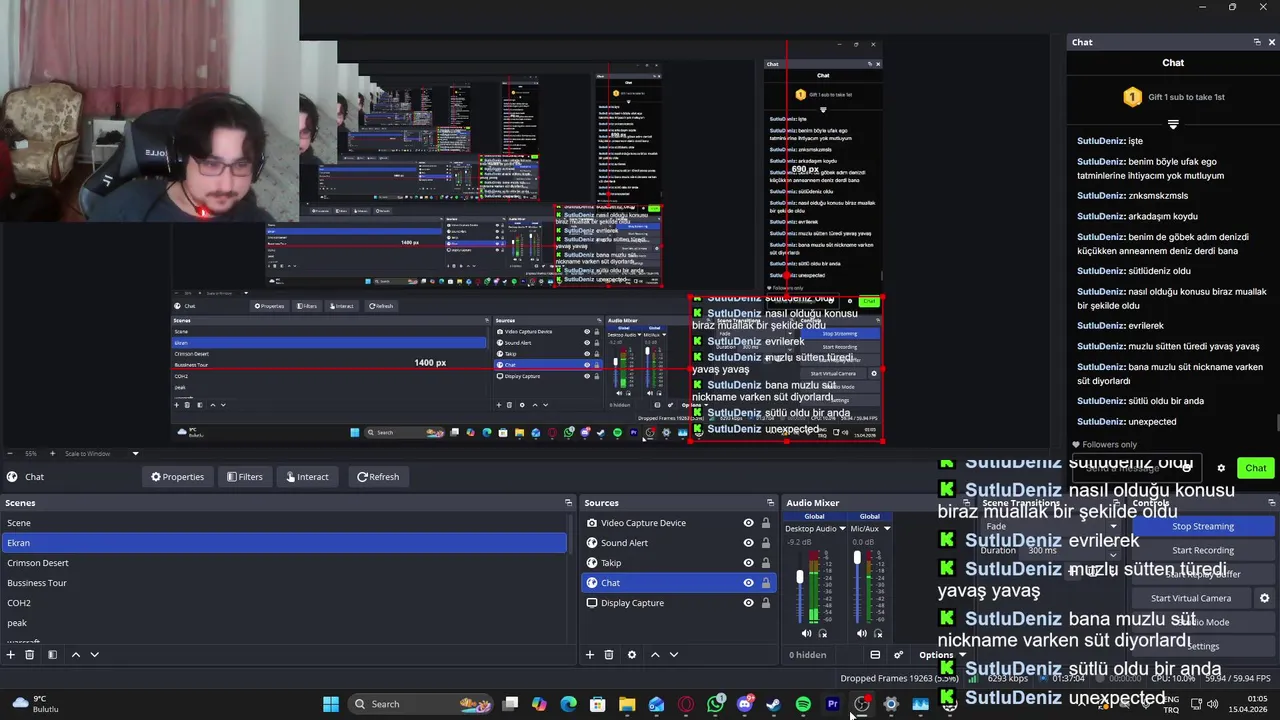Viewport: 1280px width, 720px height.
Task: Open Spotify from the taskbar
Action: (803, 704)
